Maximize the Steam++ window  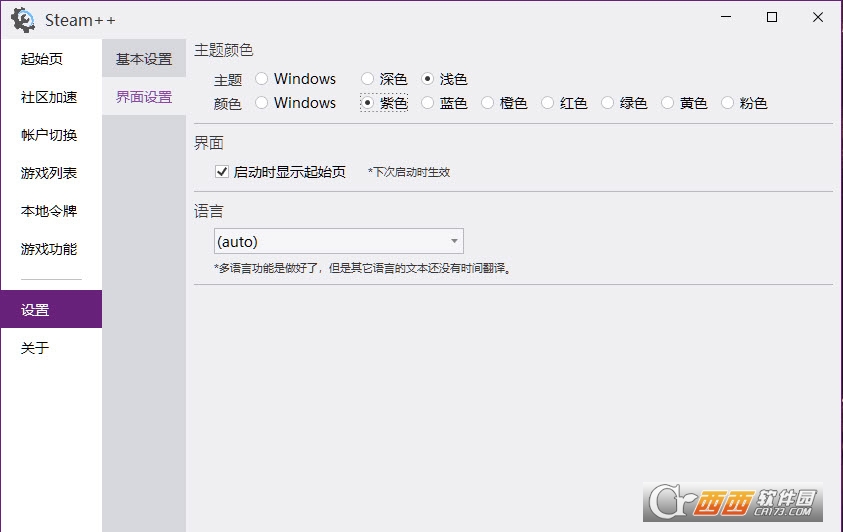click(771, 17)
